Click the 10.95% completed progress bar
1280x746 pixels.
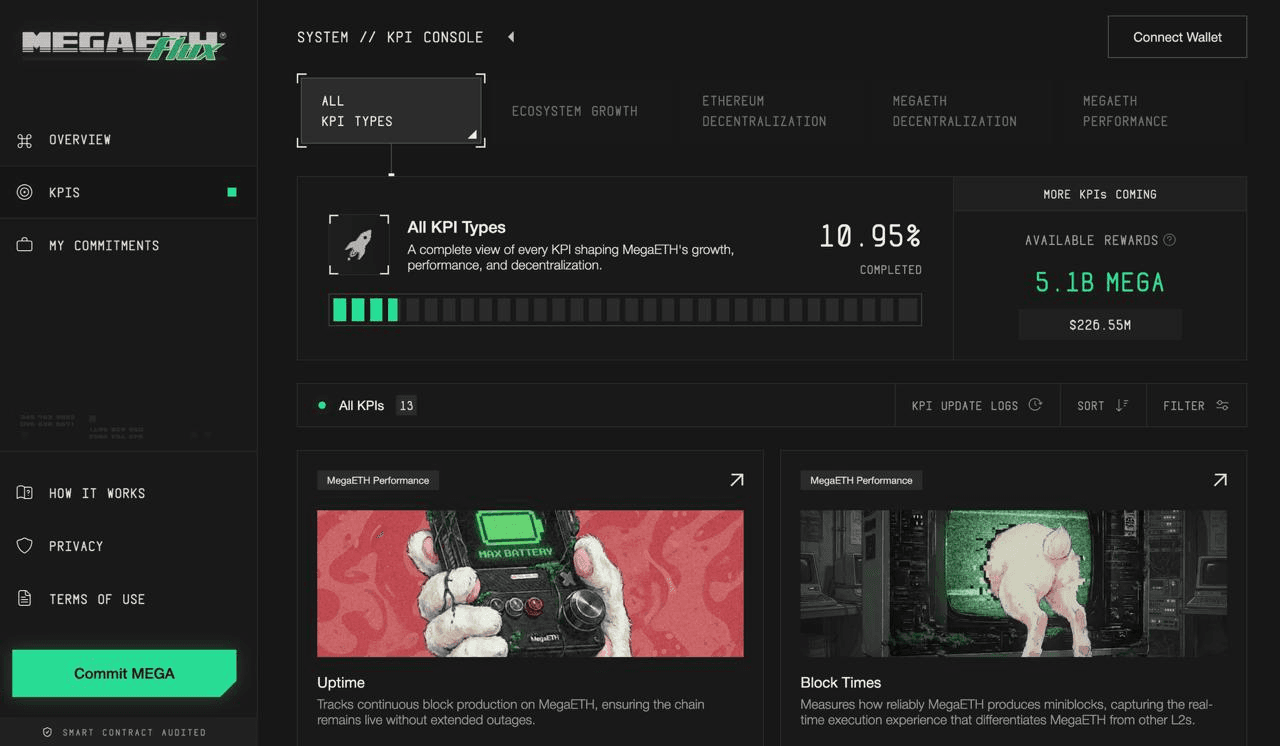coord(625,310)
